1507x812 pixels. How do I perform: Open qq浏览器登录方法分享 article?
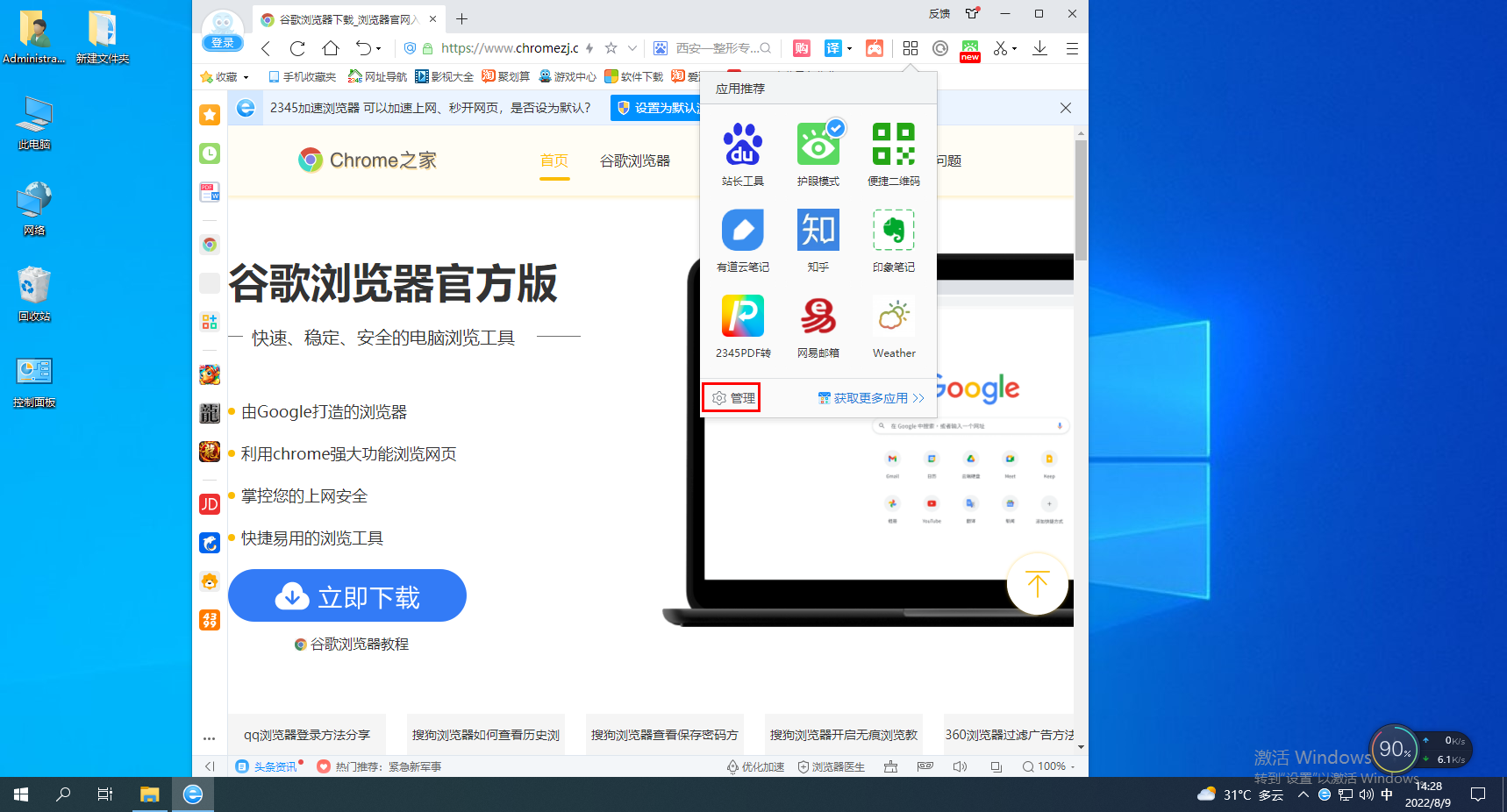(x=307, y=735)
